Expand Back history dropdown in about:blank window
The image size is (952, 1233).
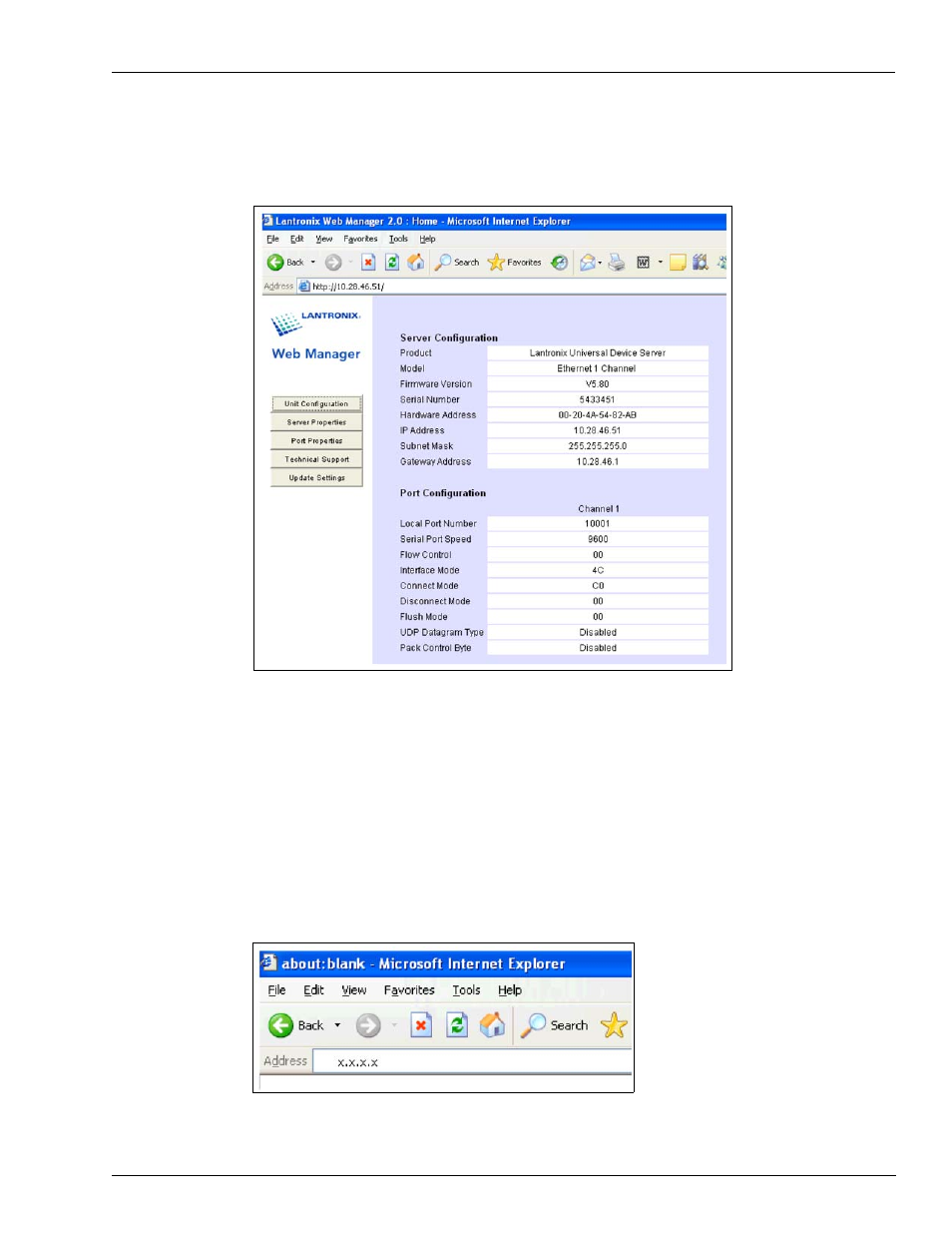point(337,1025)
